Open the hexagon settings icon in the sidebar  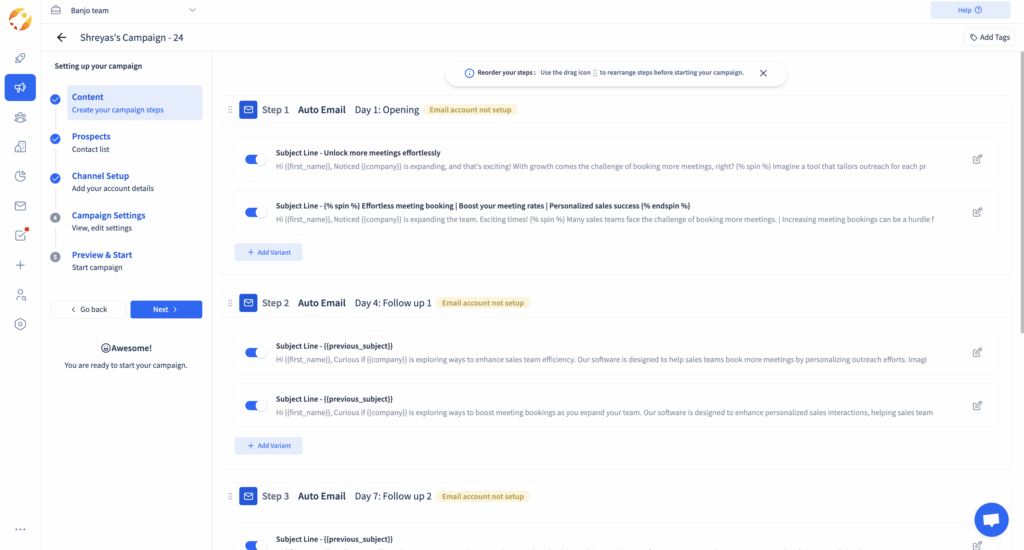[20, 324]
